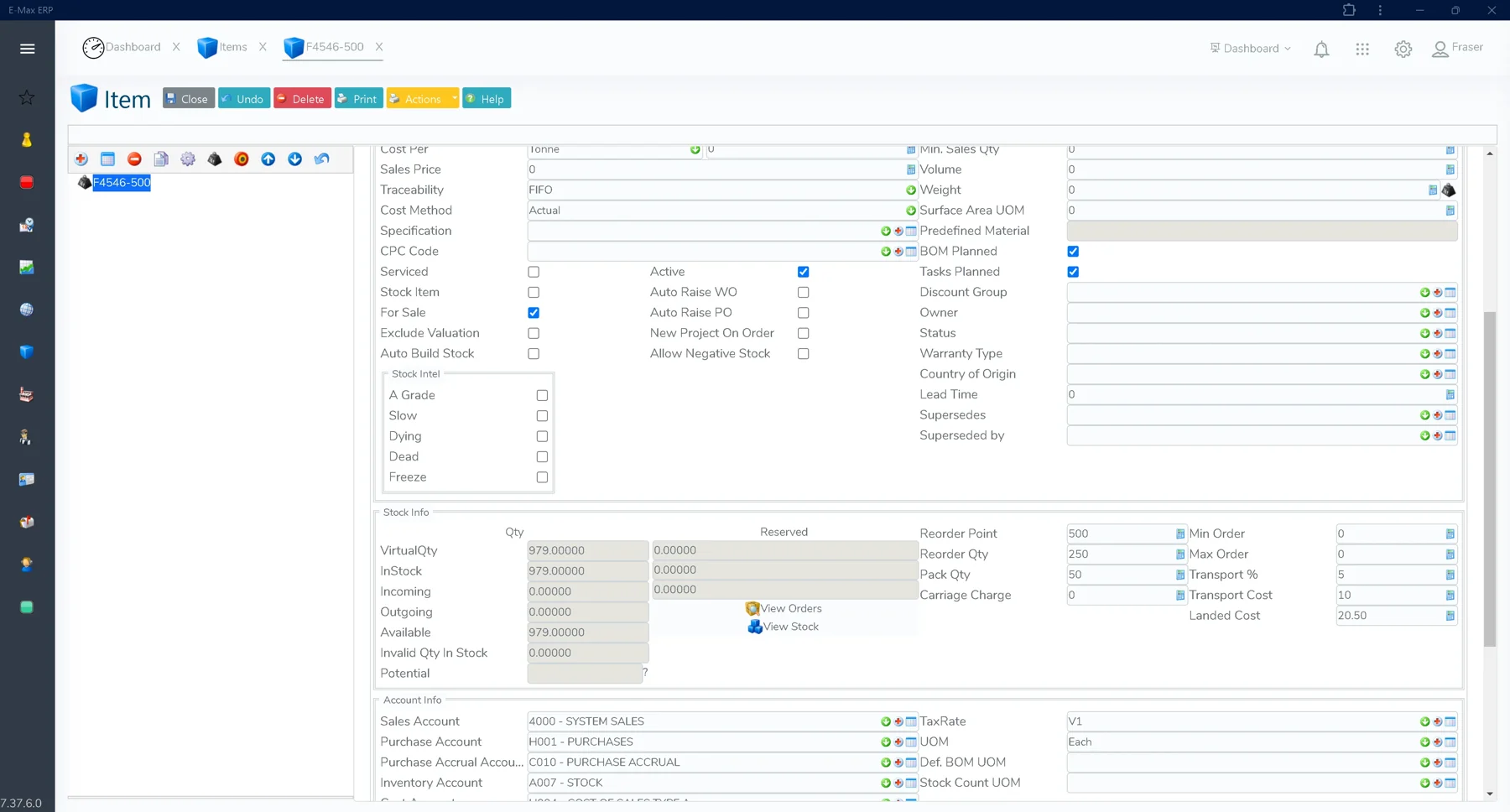Open UOM Each lookup green arrow

(1424, 742)
